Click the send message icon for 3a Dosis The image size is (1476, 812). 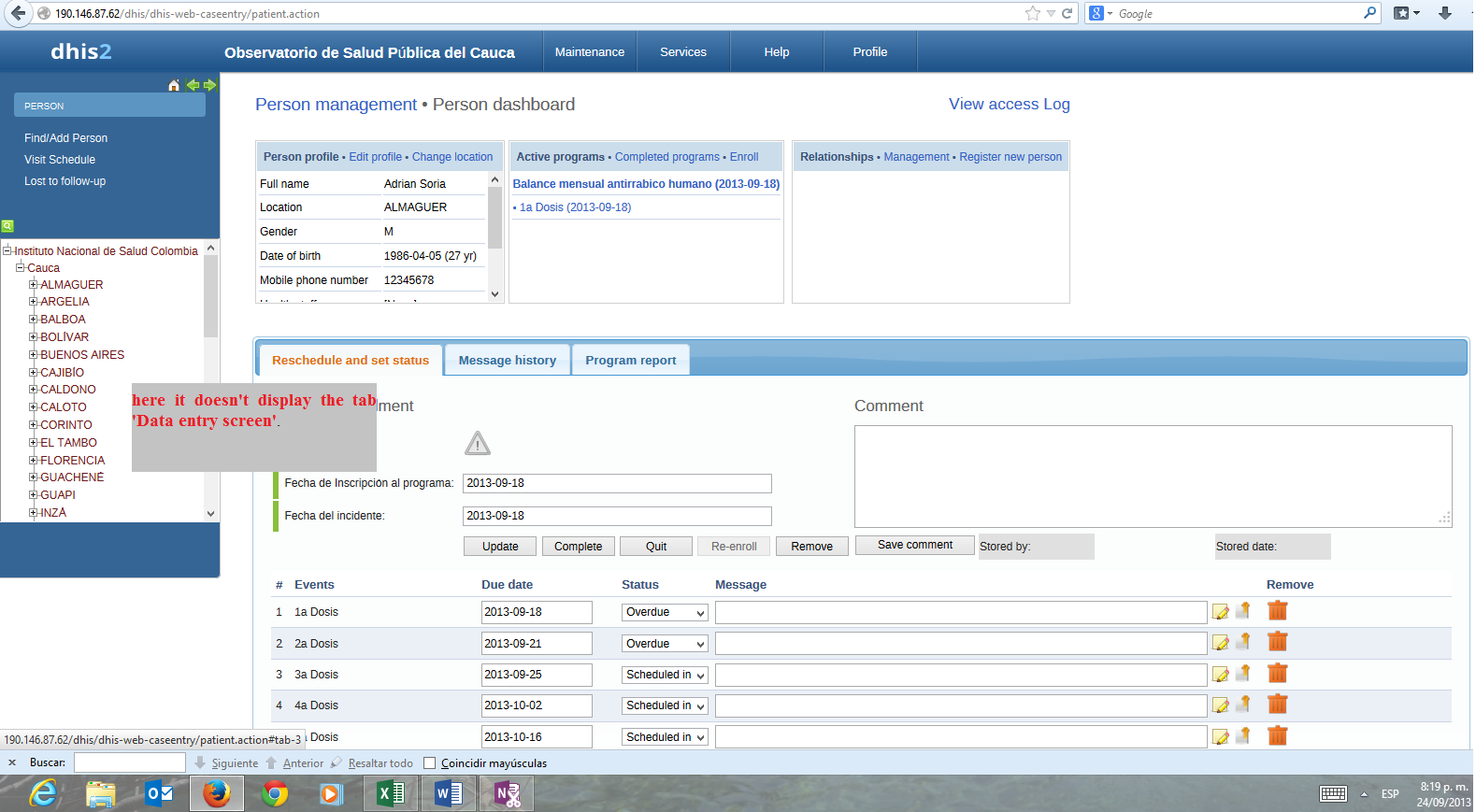click(1243, 674)
